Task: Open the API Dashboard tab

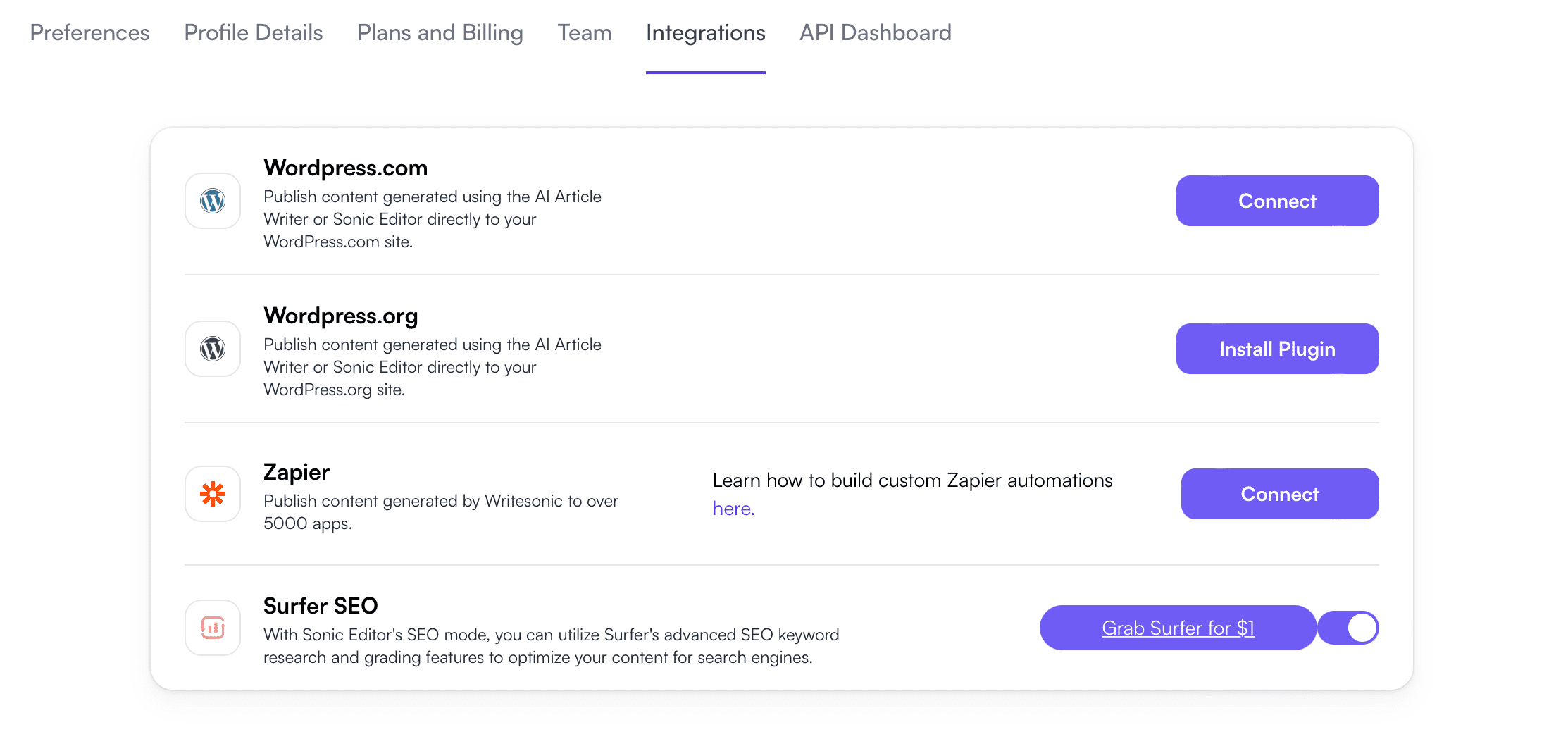Action: tap(875, 32)
